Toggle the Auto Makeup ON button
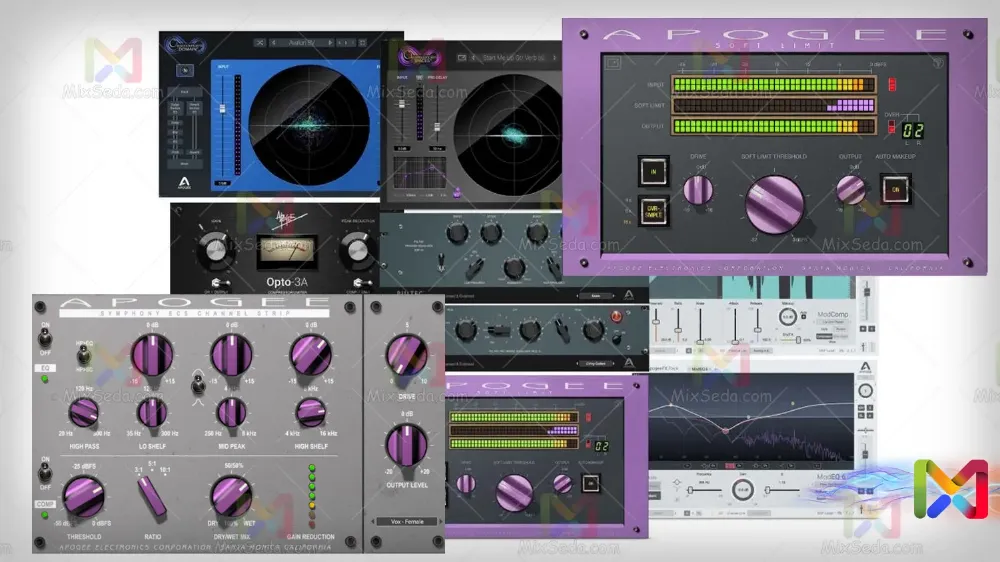This screenshot has width=1000, height=562. click(895, 189)
